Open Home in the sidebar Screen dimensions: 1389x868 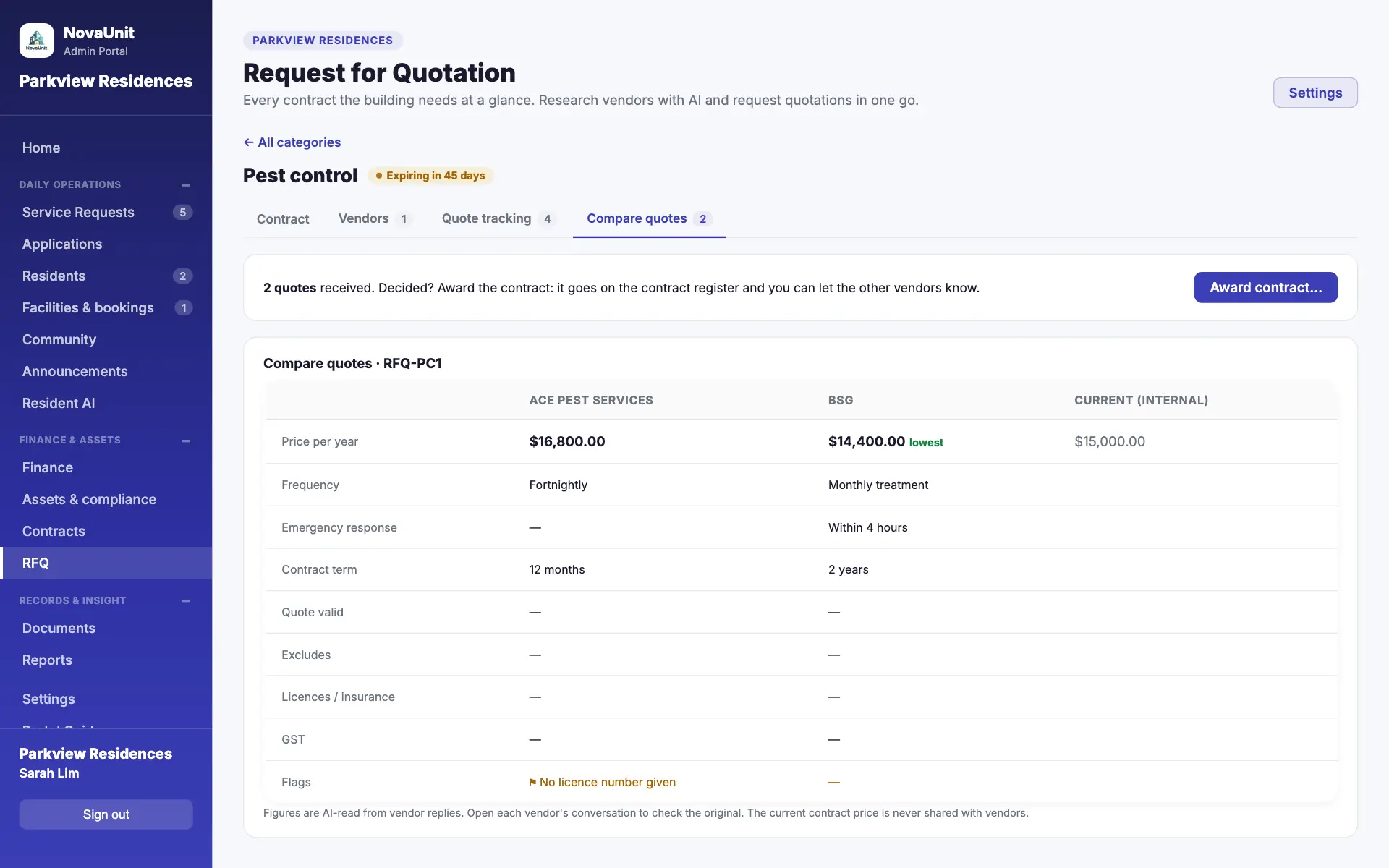tap(106, 148)
